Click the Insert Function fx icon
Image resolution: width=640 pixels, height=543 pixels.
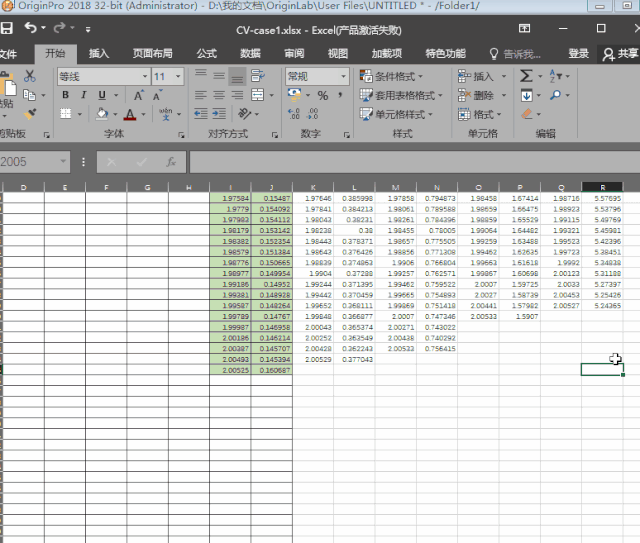pyautogui.click(x=171, y=161)
